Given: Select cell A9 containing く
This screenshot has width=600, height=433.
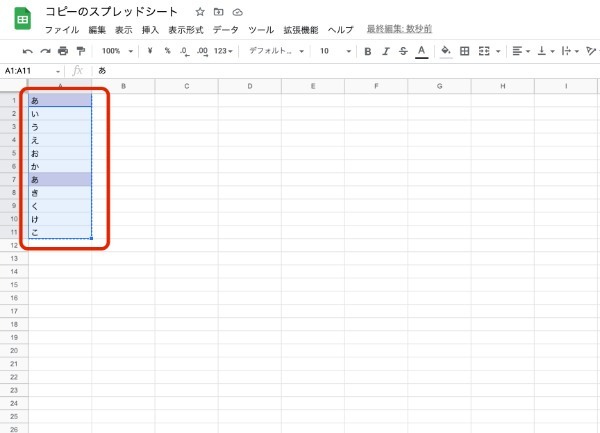Looking at the screenshot, I should [x=60, y=206].
